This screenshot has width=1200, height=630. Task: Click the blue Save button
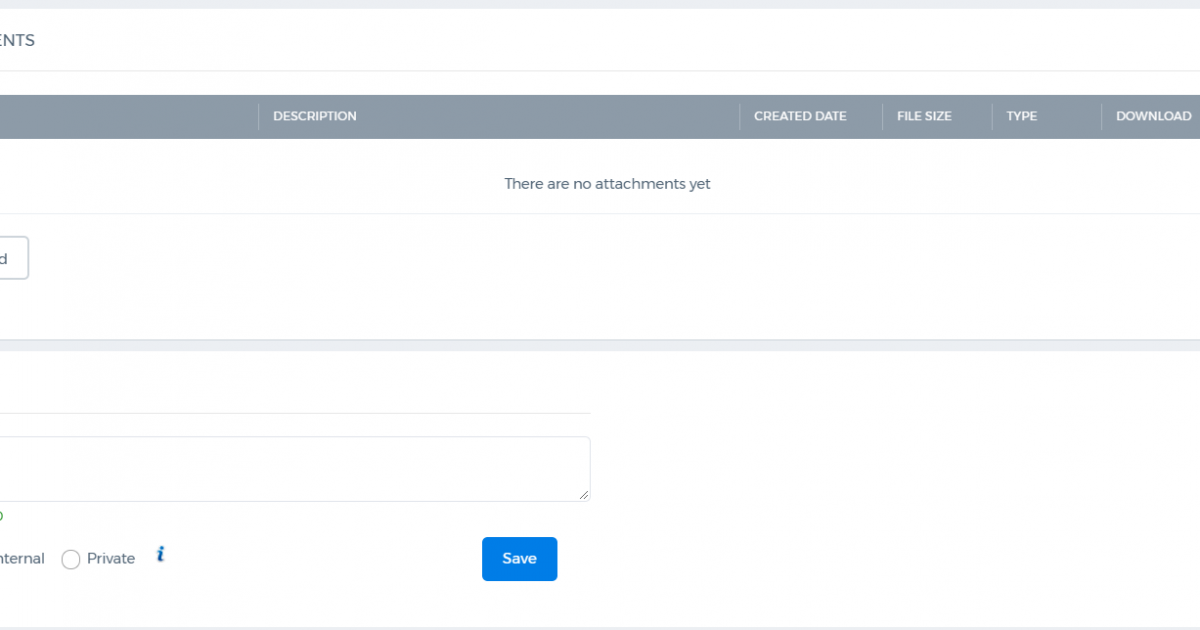(519, 559)
